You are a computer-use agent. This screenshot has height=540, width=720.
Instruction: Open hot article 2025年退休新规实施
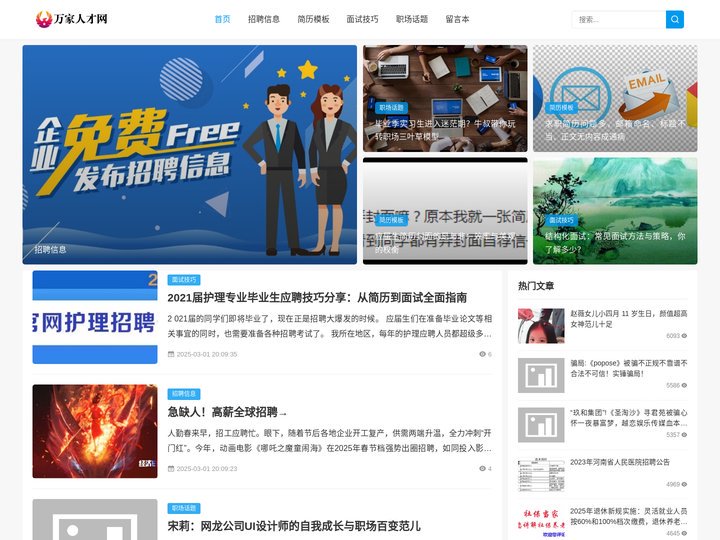pos(629,517)
